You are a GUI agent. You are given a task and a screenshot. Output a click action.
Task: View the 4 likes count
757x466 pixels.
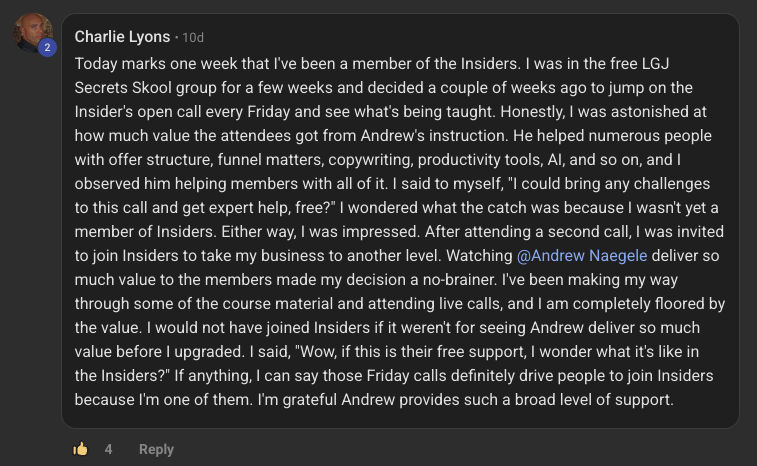pyautogui.click(x=108, y=449)
